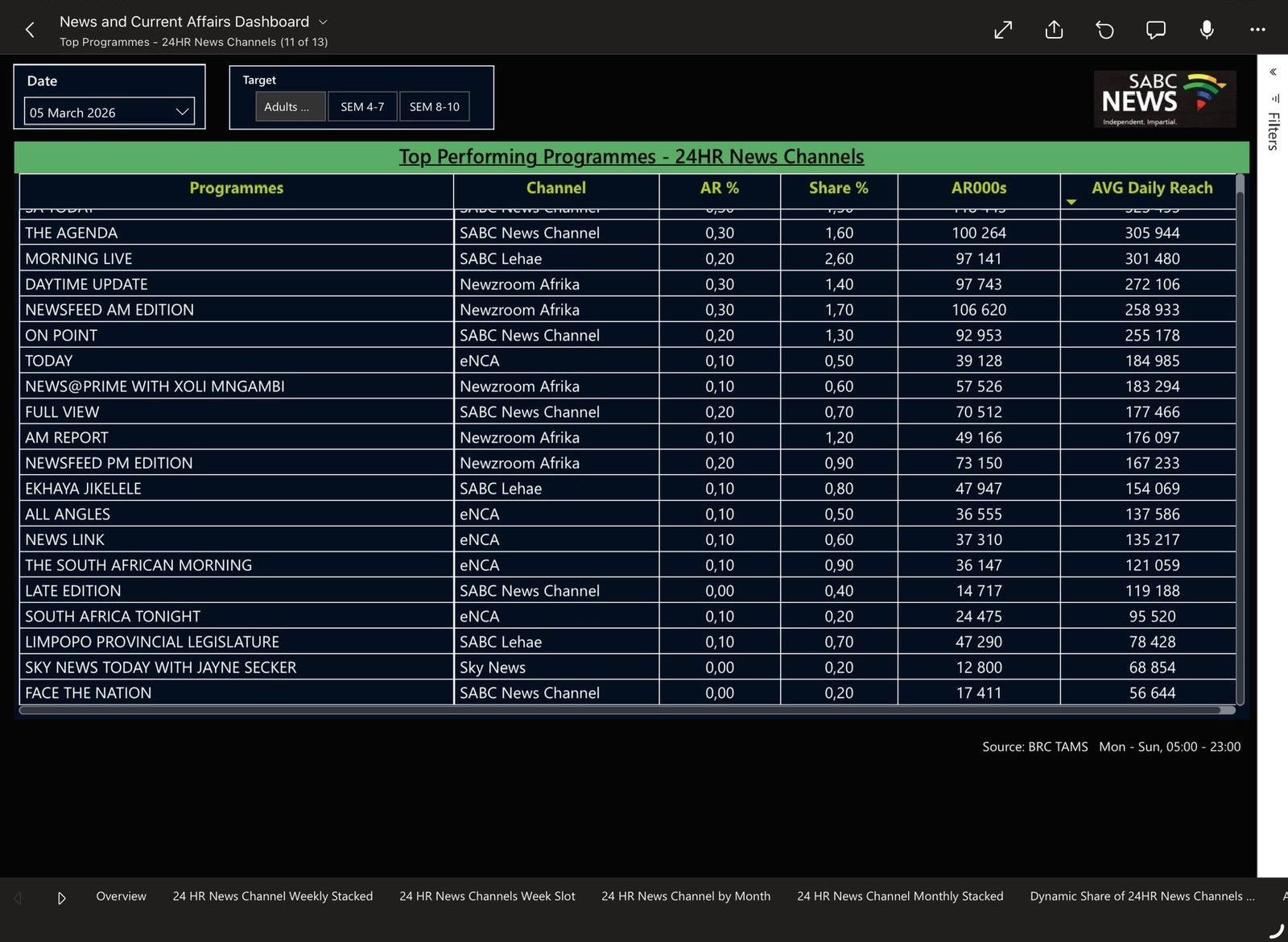This screenshot has width=1288, height=942.
Task: Open full screen expand icon
Action: click(1003, 30)
